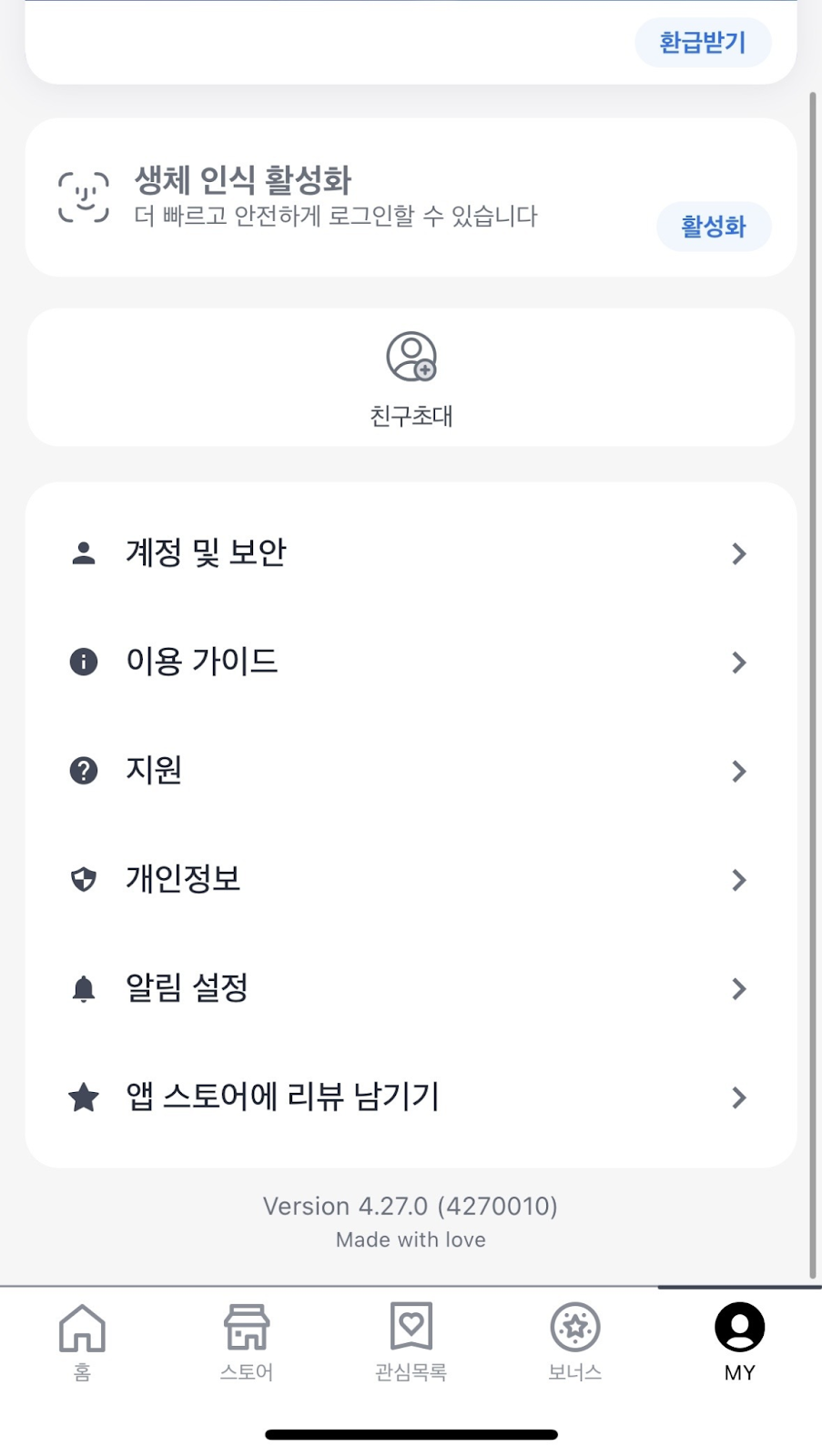This screenshot has height=1456, width=822.
Task: Tap the 친구초대 invite friend icon
Action: pyautogui.click(x=411, y=357)
